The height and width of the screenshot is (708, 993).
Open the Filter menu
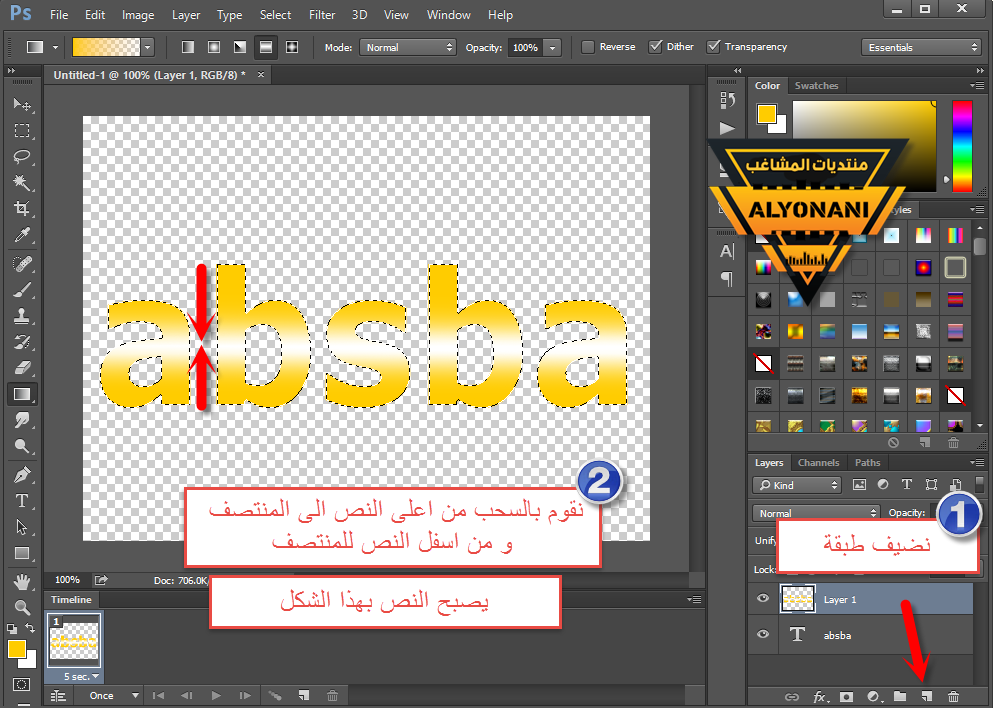tap(322, 15)
